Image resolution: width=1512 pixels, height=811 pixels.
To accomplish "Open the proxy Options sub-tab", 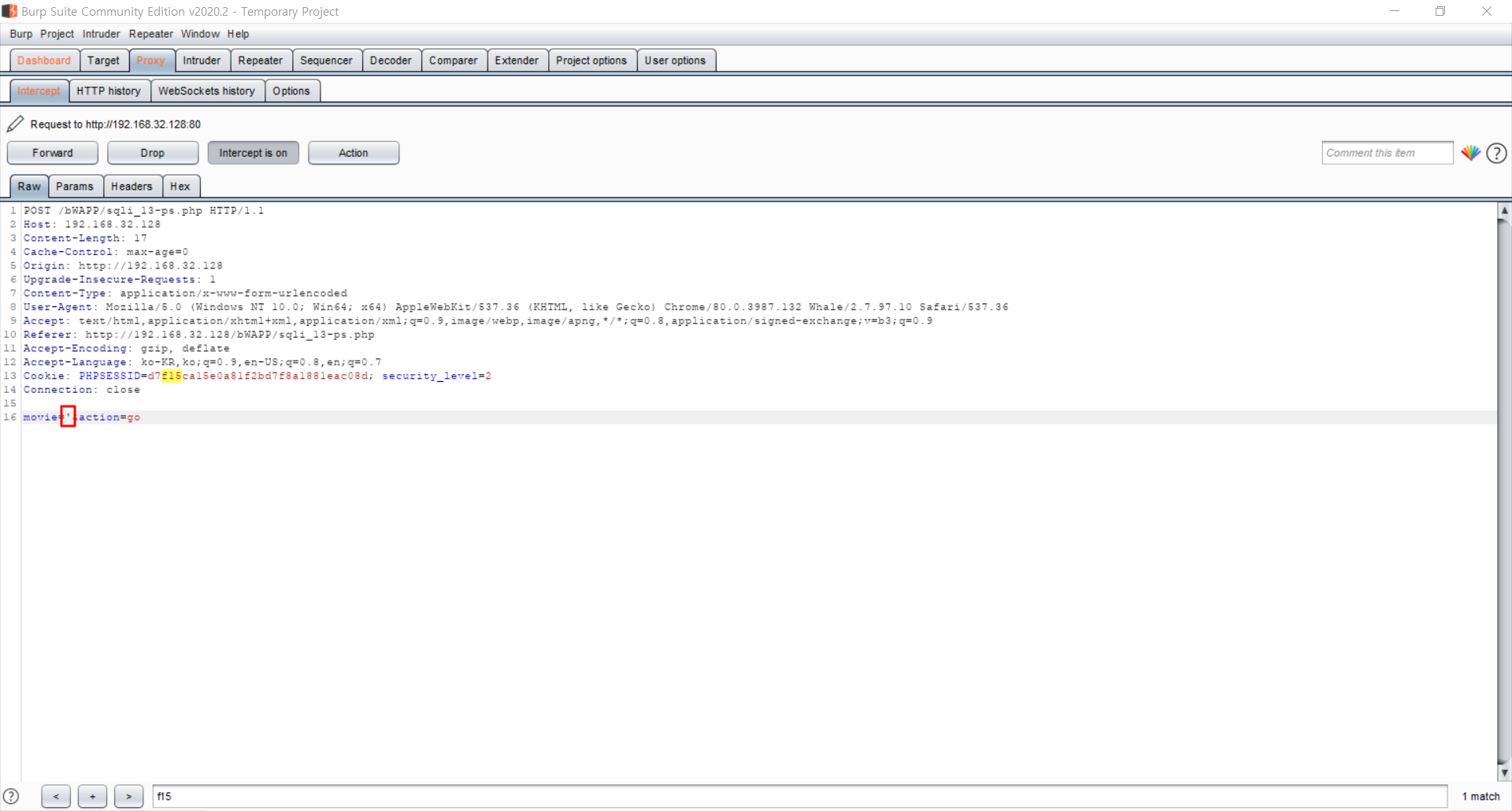I will tap(291, 91).
